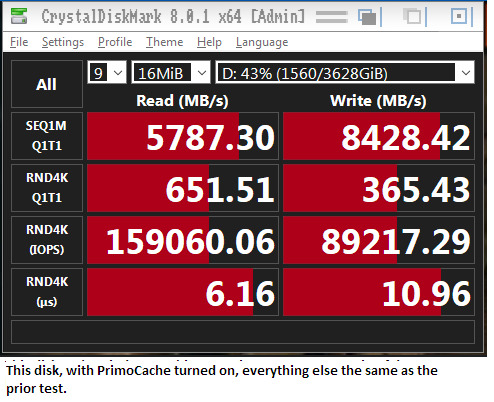The width and height of the screenshot is (494, 402).
Task: Minimize the CrystalDiskMark window
Action: [331, 16]
